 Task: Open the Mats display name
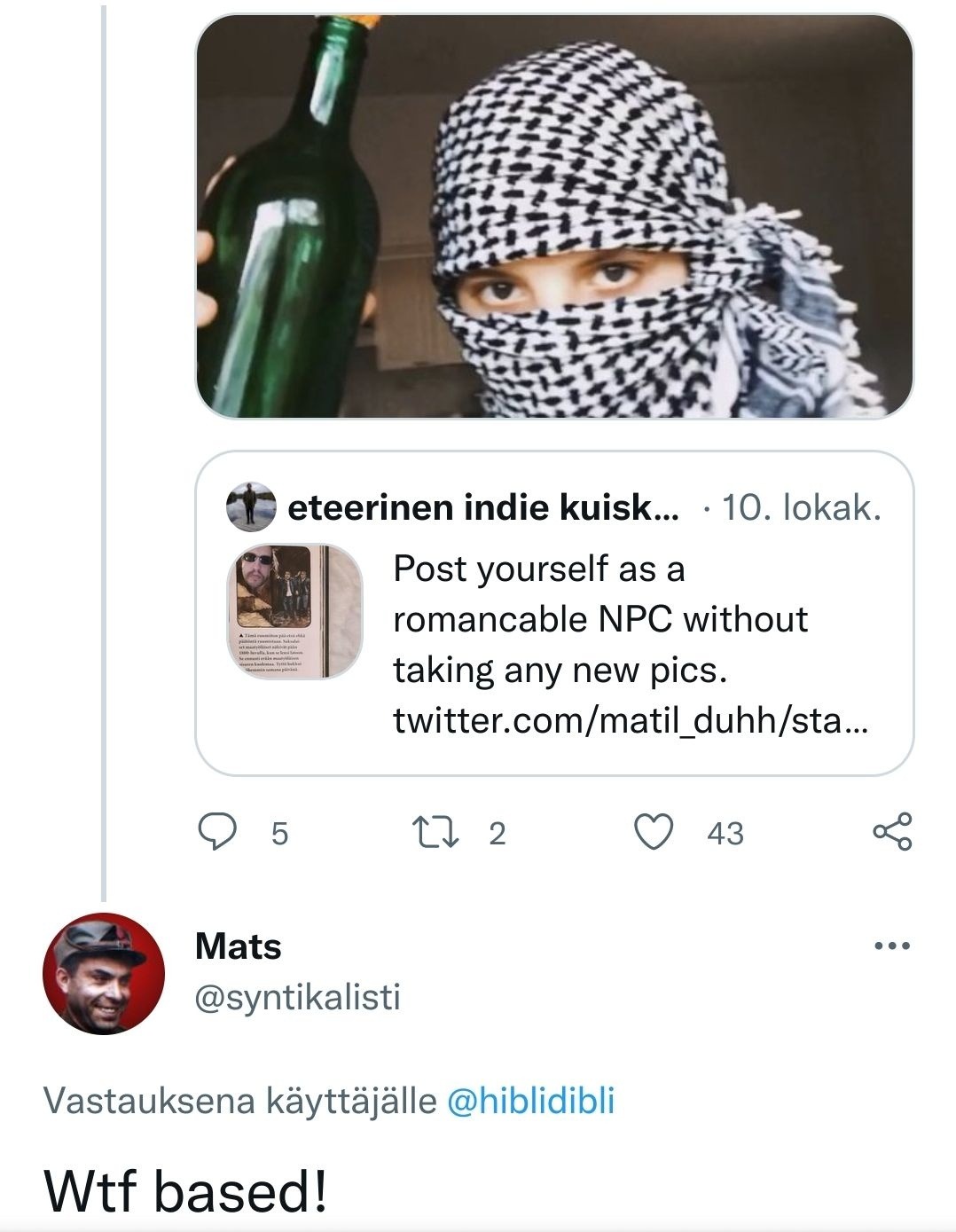coord(238,946)
